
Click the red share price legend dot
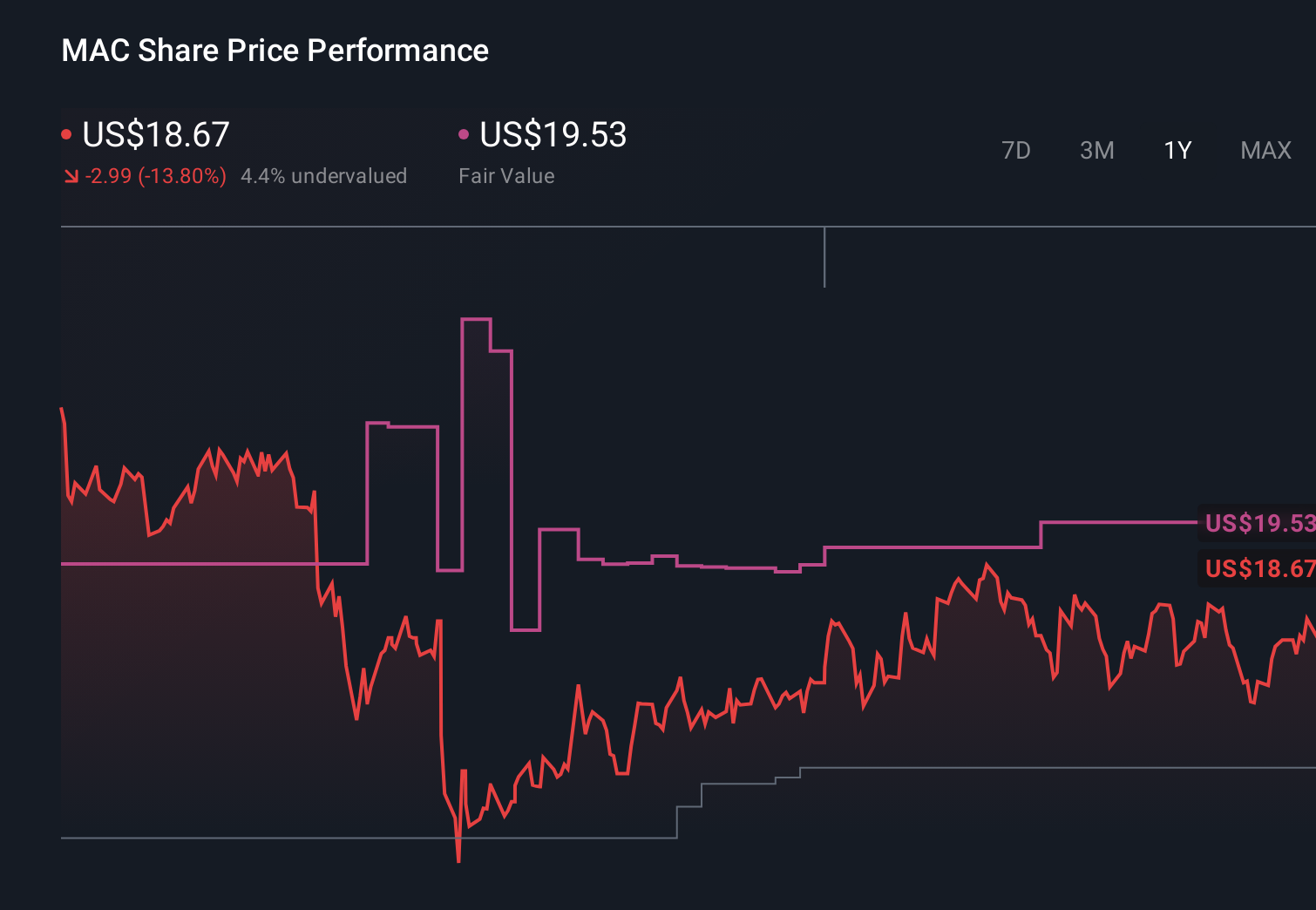(68, 133)
